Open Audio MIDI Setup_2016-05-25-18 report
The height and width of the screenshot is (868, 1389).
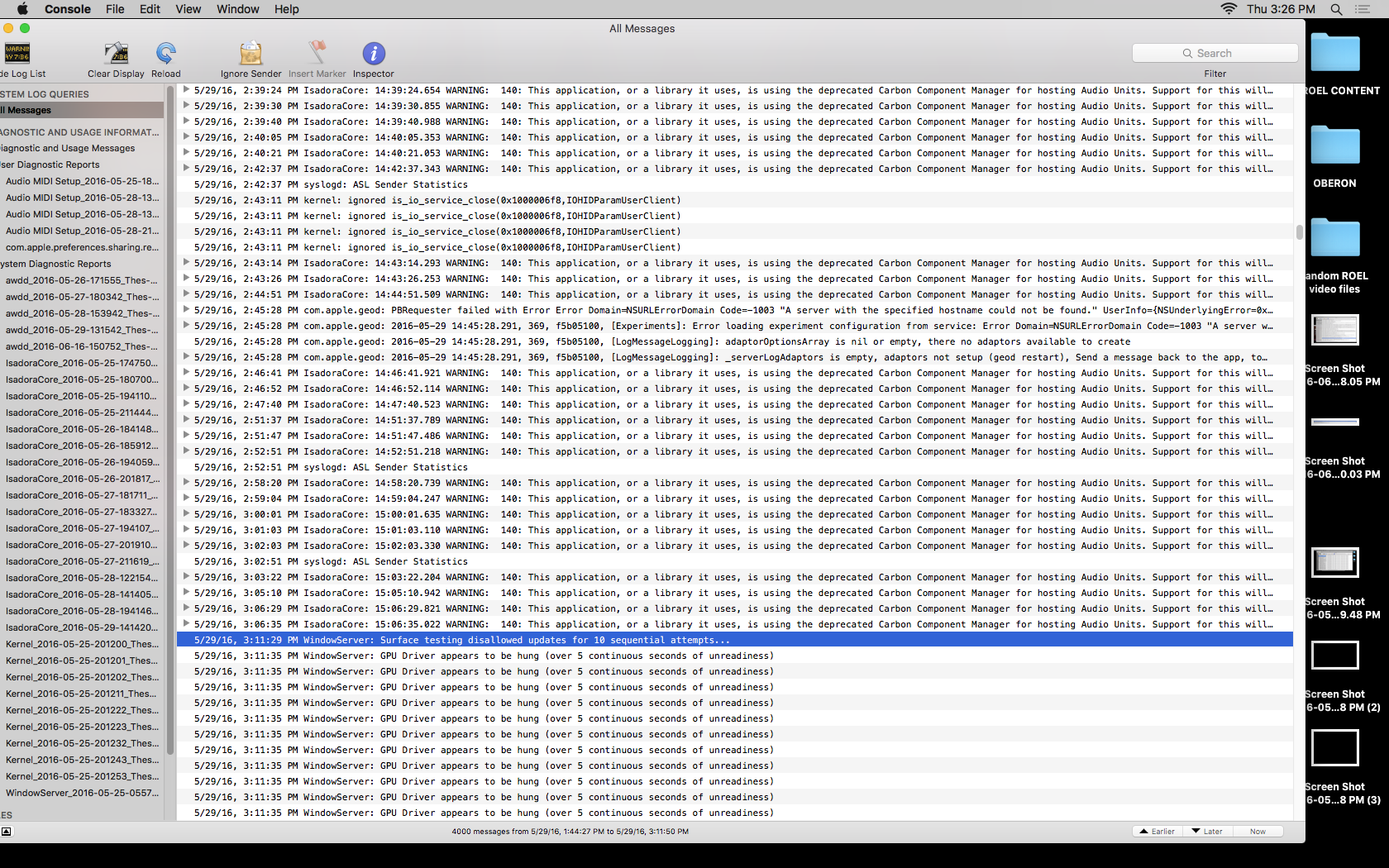coord(82,181)
